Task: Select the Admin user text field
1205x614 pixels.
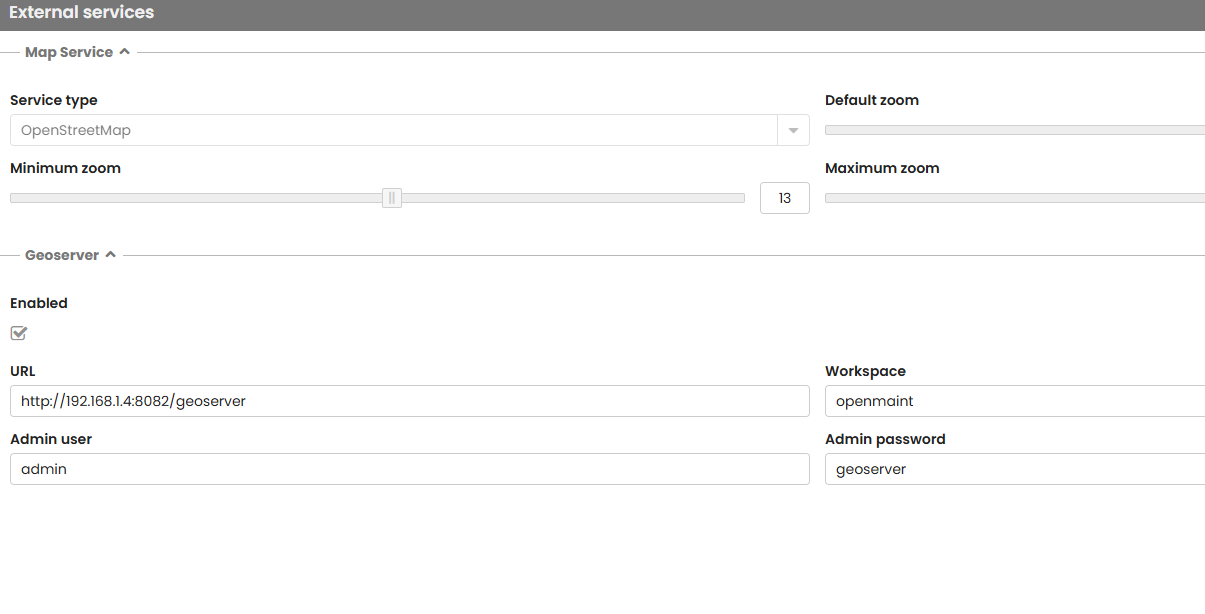Action: pyautogui.click(x=409, y=469)
